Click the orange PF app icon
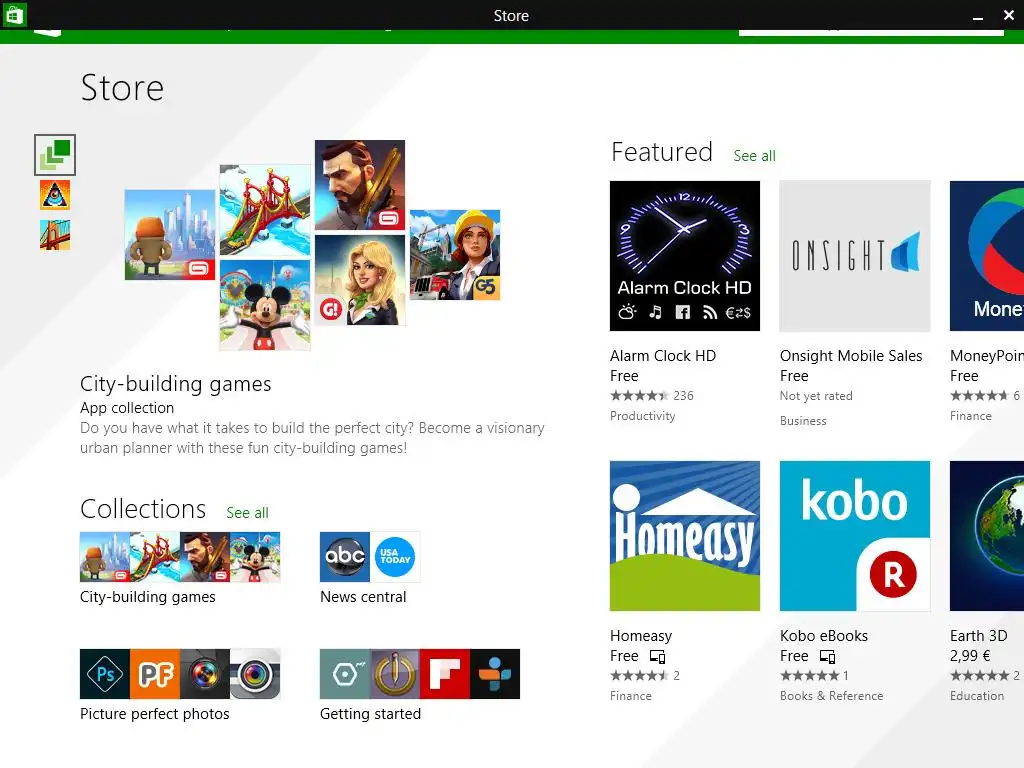The height and width of the screenshot is (768, 1024). 155,674
